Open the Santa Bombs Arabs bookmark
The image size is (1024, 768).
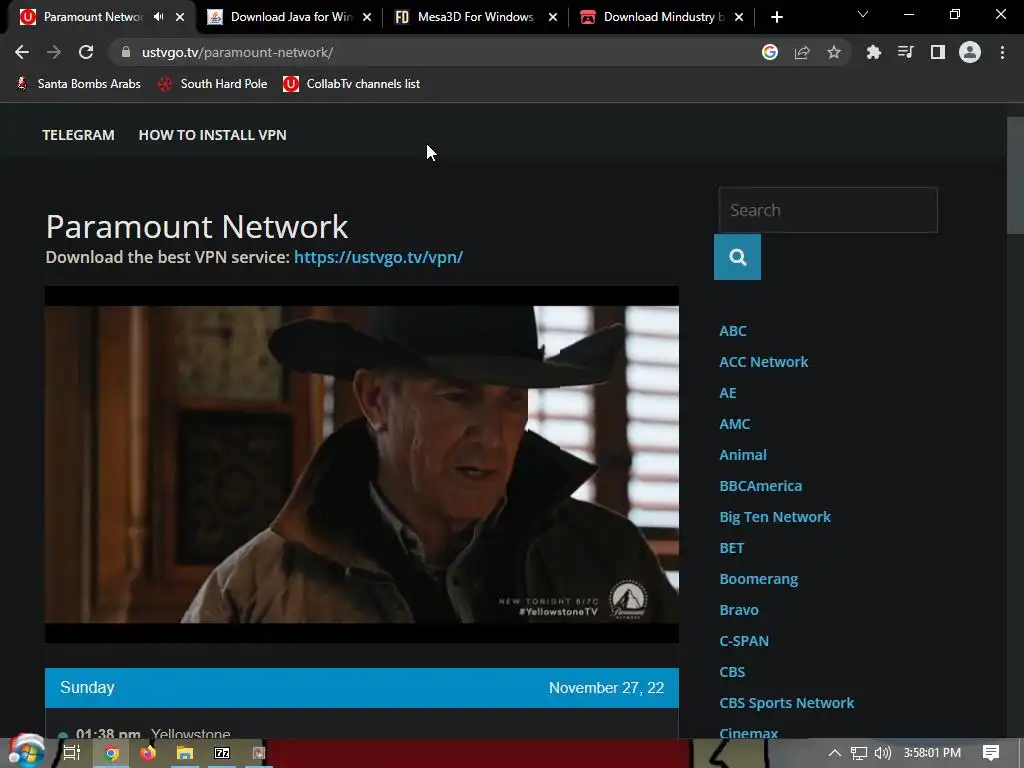[x=78, y=84]
